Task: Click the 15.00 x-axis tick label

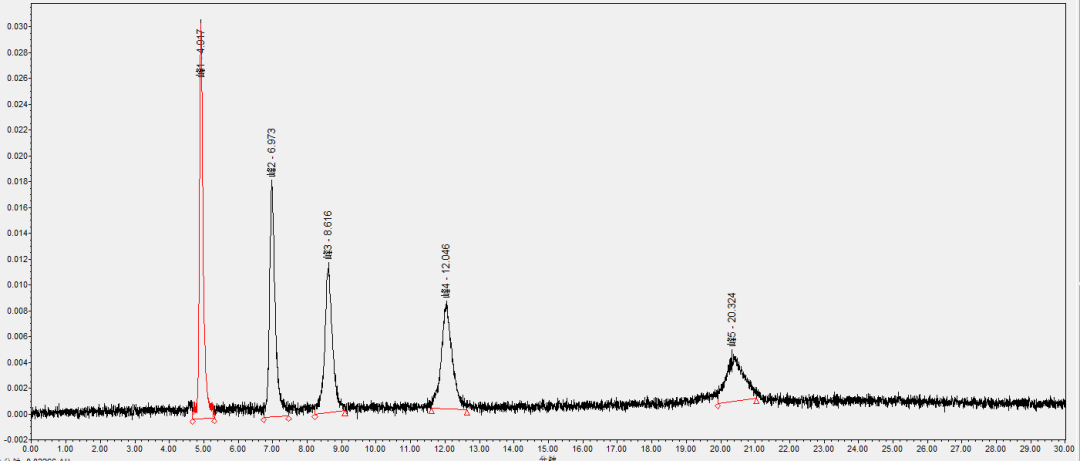Action: [x=548, y=448]
